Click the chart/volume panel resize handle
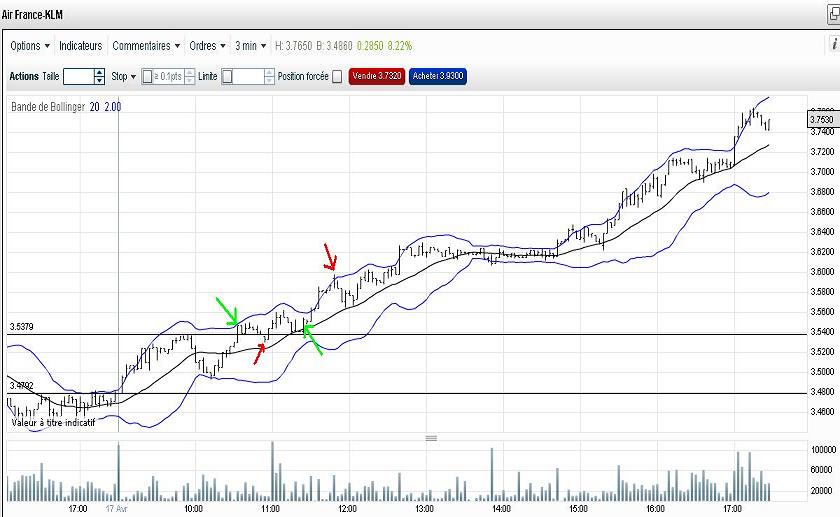The image size is (840, 517). point(431,438)
